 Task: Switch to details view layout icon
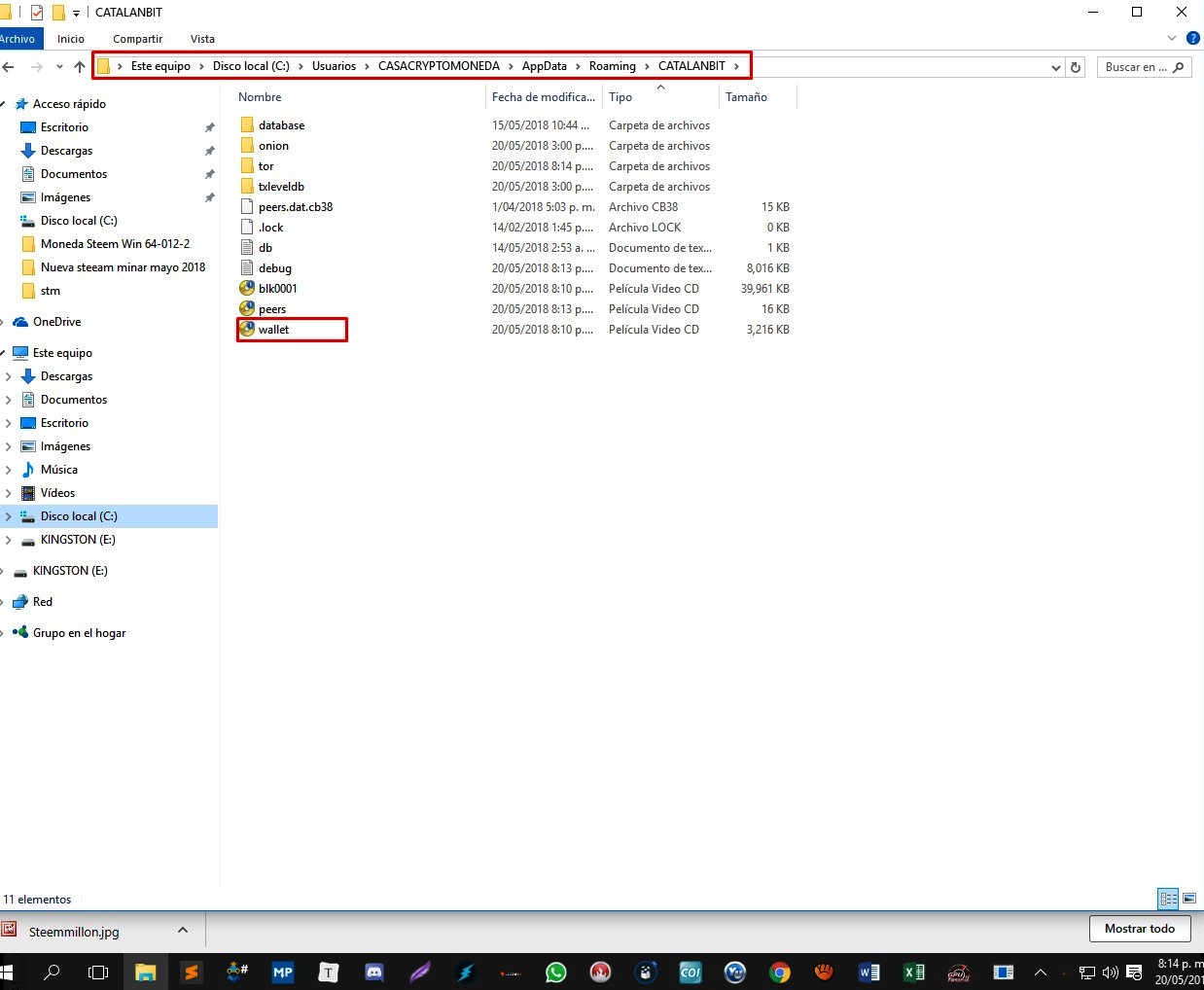point(1168,899)
